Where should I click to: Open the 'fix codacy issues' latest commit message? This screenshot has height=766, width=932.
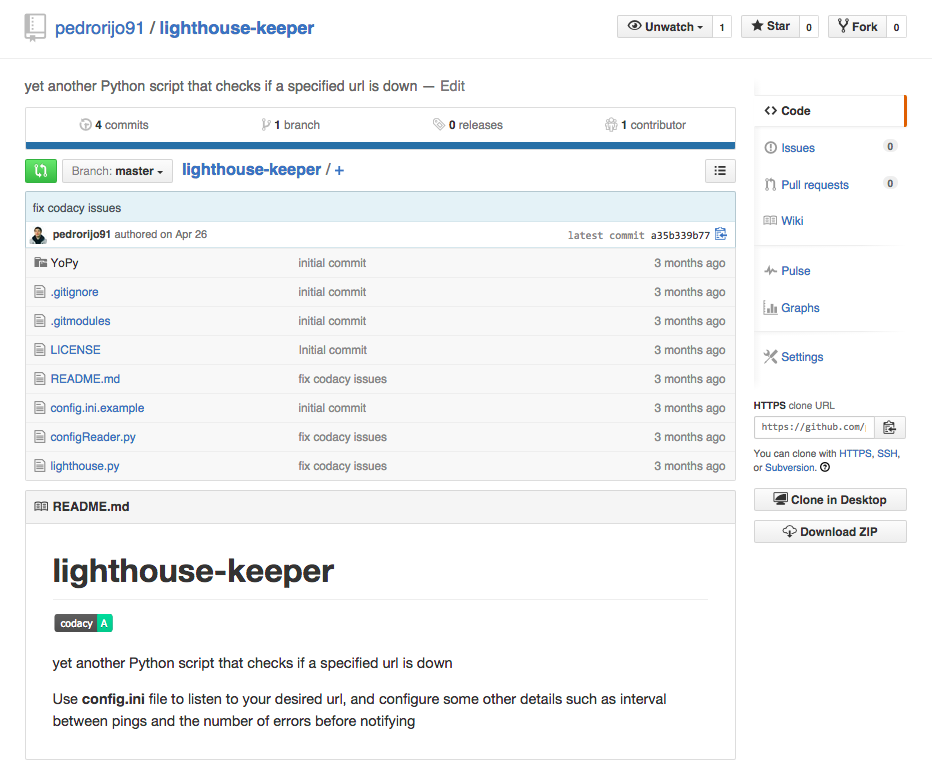77,208
